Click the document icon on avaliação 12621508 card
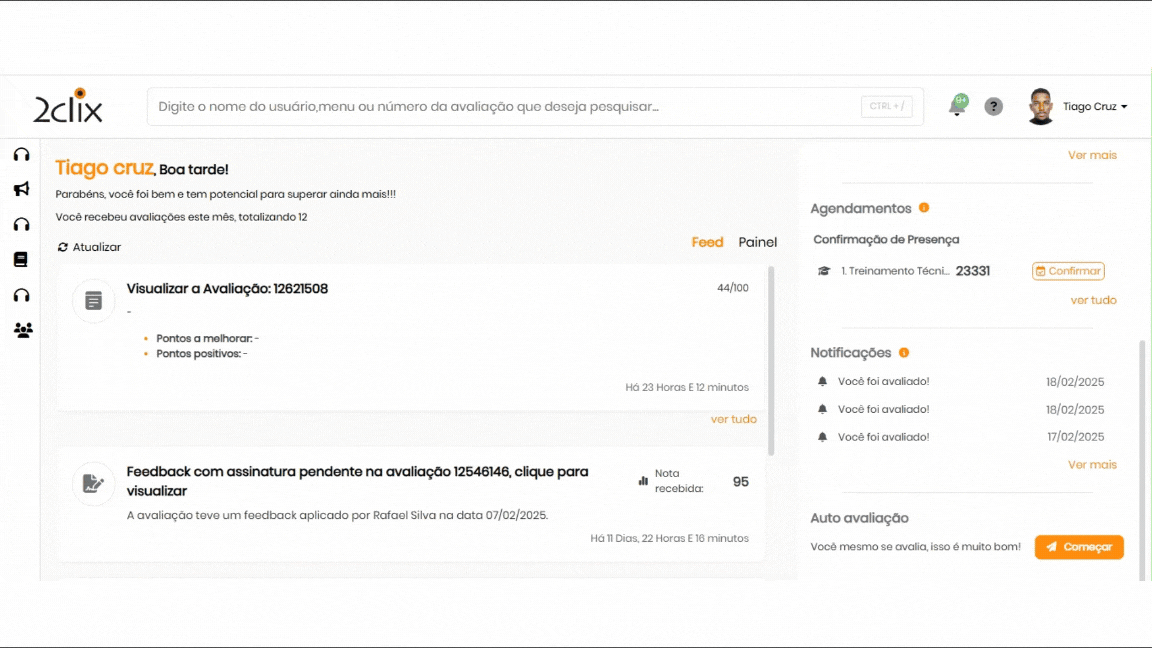Screen dimensions: 1152x648 [94, 301]
